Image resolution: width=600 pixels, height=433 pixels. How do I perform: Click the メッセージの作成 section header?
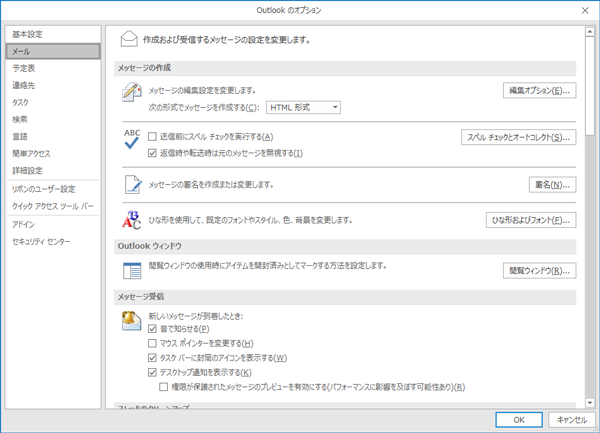(345, 68)
